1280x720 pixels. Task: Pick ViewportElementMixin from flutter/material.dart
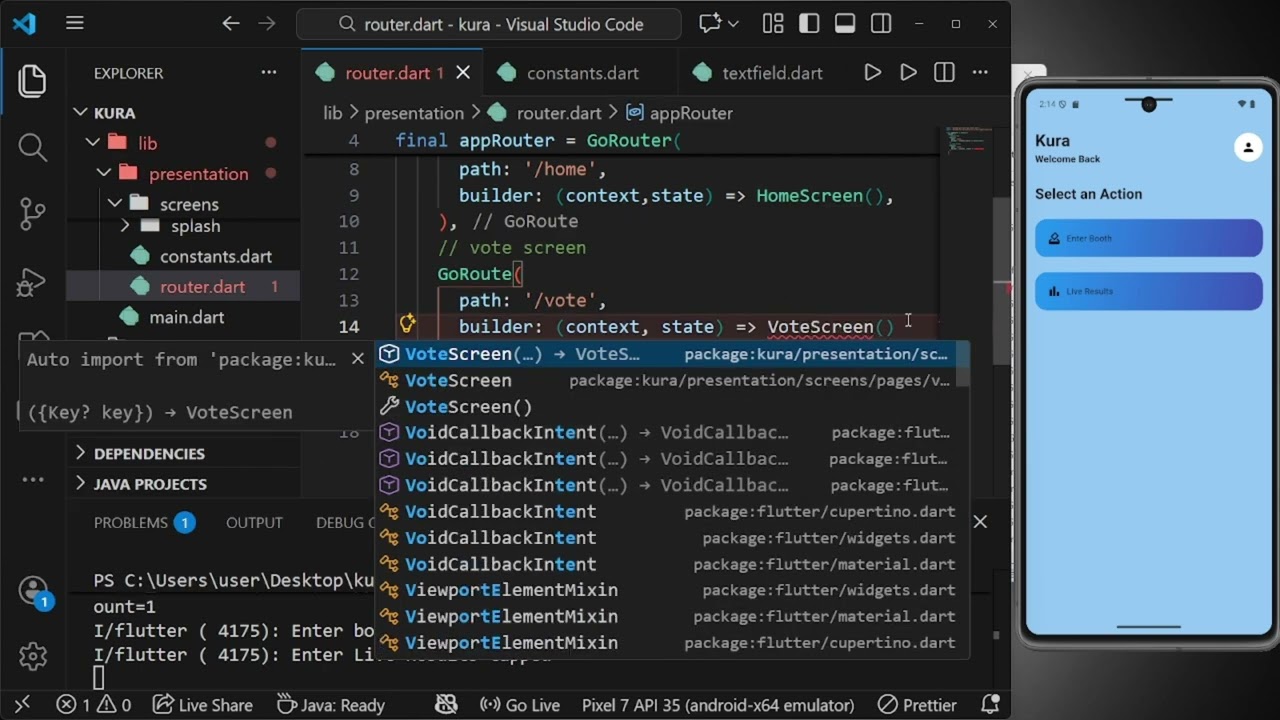point(665,617)
